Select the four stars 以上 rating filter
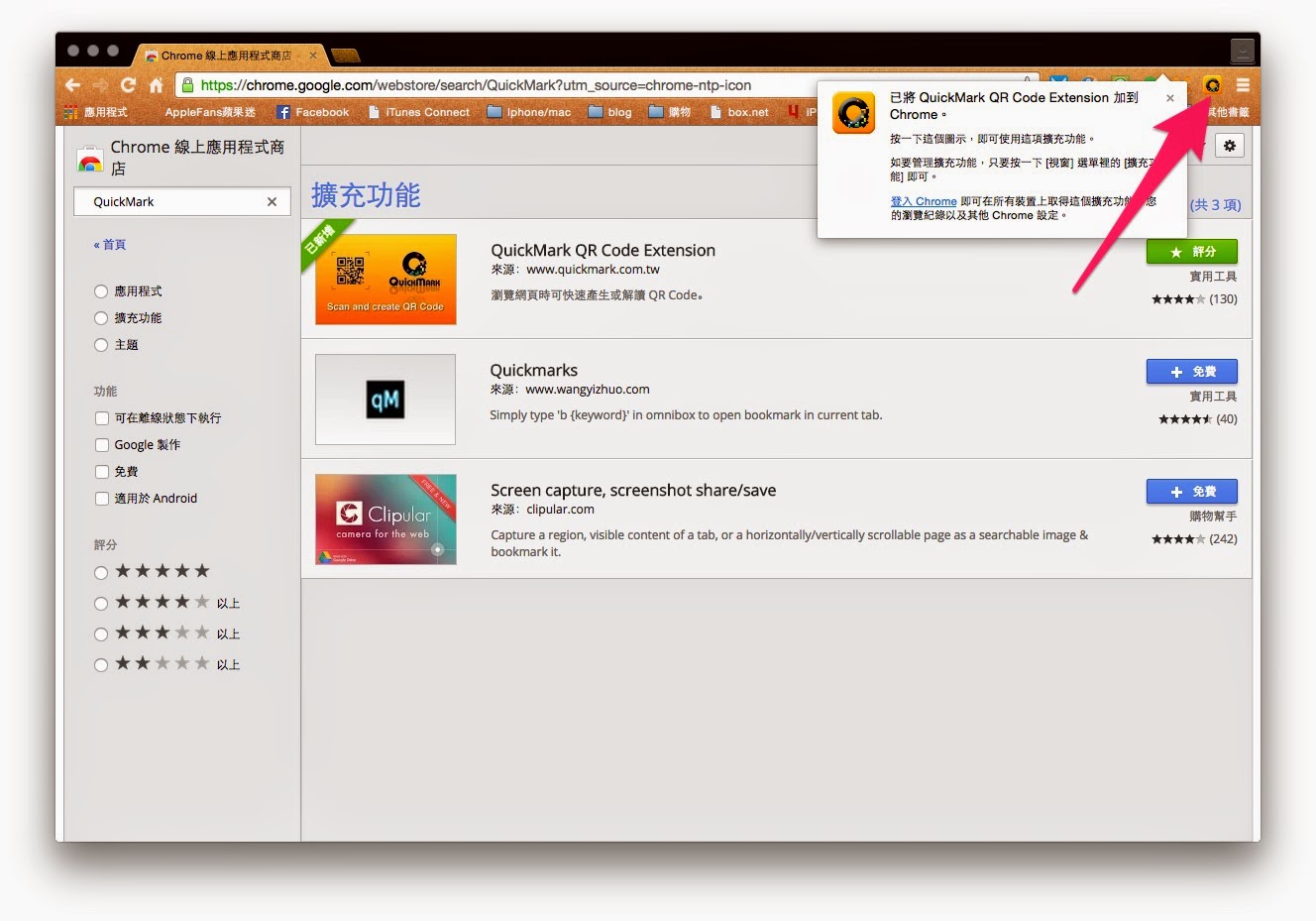Image resolution: width=1316 pixels, height=921 pixels. tap(101, 603)
